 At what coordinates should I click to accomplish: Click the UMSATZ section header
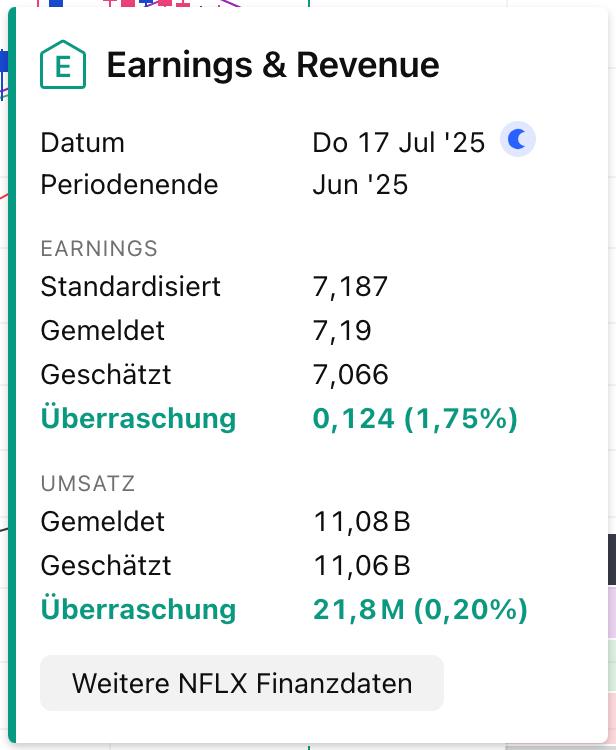point(88,484)
